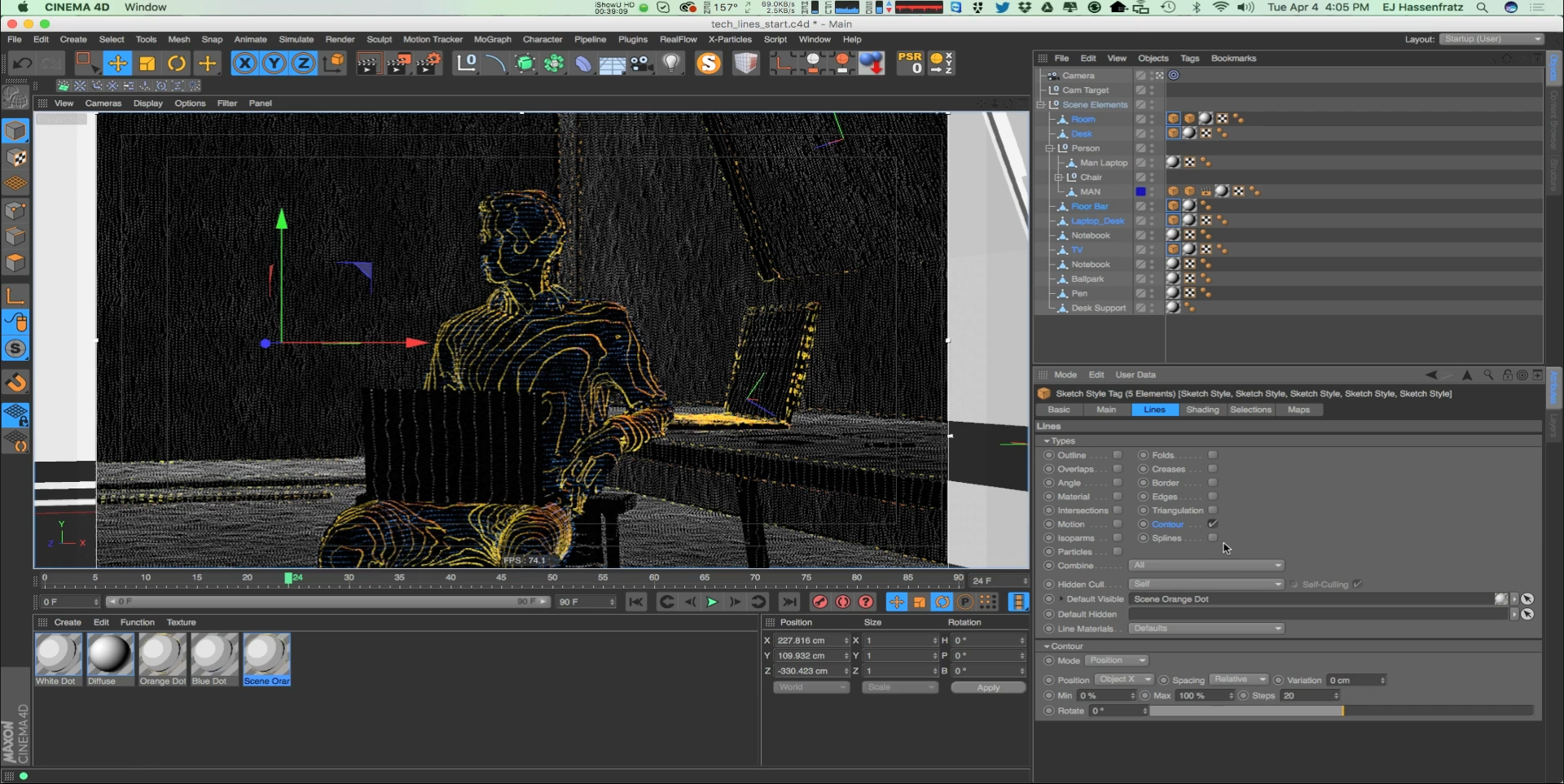Click the frame range scrubber bar
The image size is (1564, 784).
(x=328, y=602)
